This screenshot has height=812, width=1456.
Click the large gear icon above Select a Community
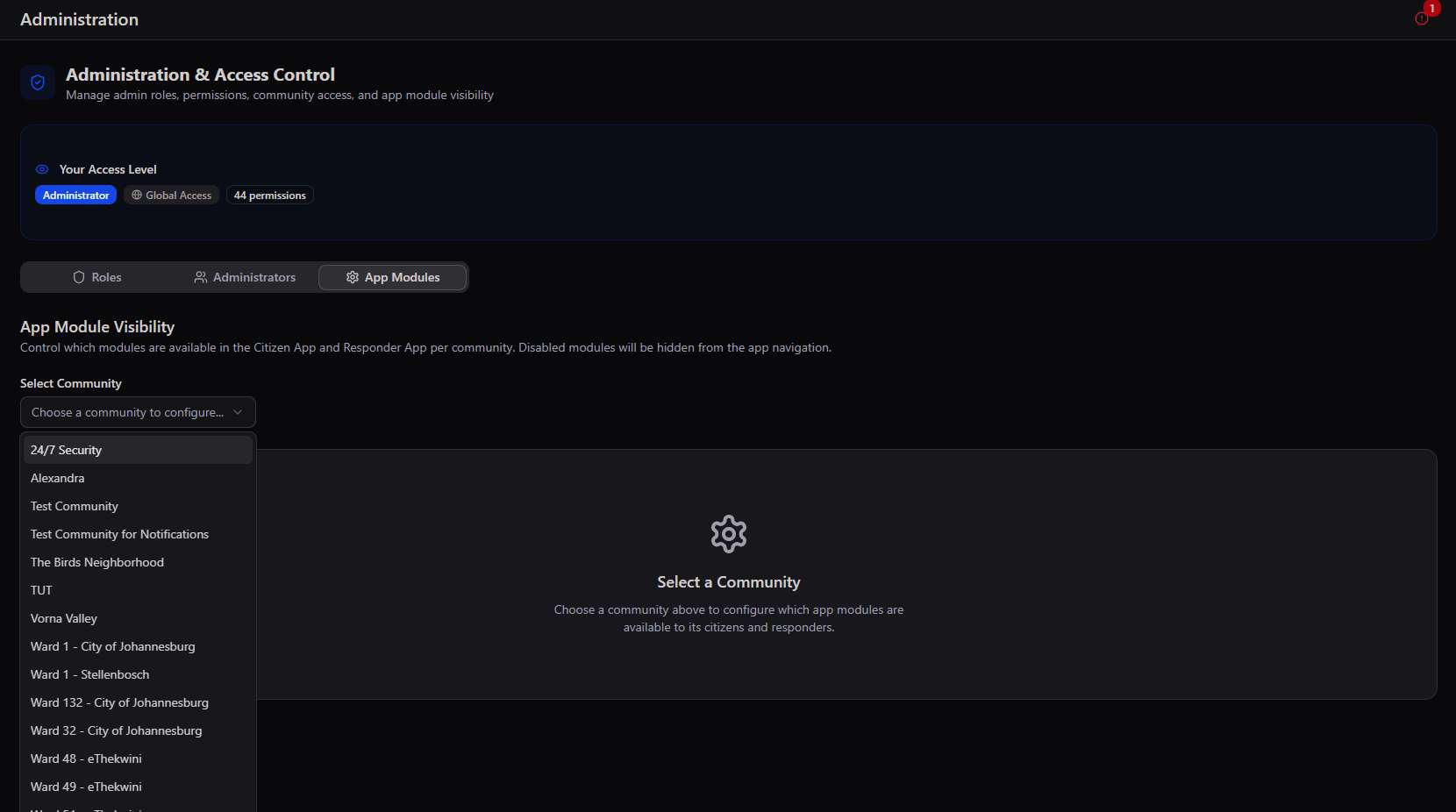(729, 534)
